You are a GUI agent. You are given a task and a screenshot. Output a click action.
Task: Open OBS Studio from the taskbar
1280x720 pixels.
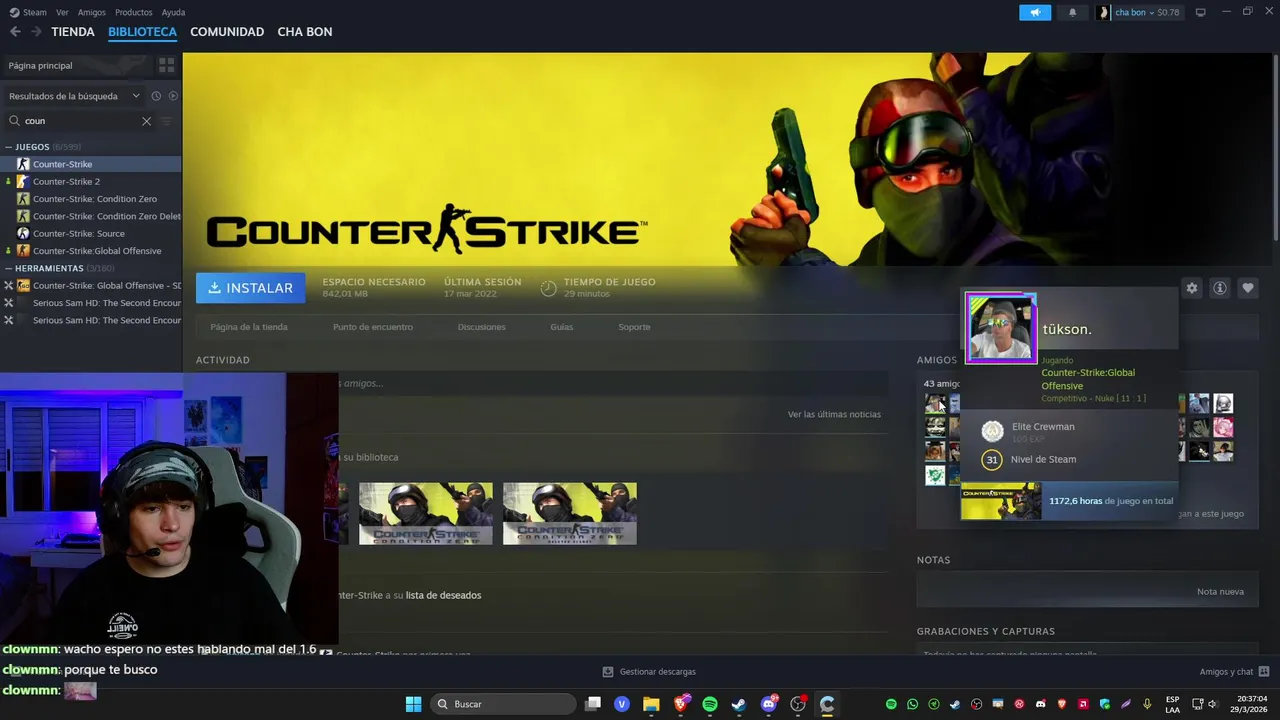pos(798,704)
